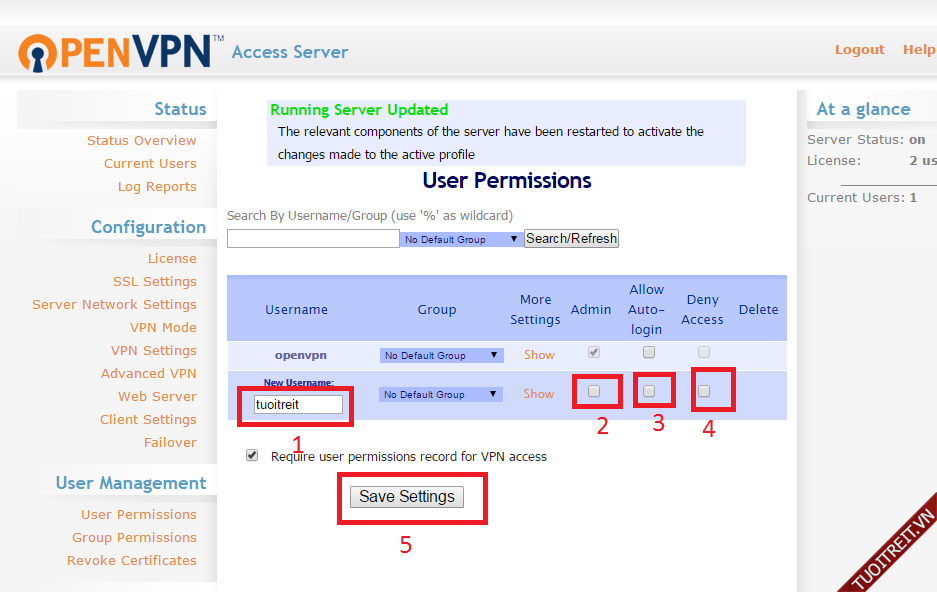This screenshot has width=937, height=592.
Task: Enable Allow Auto-login for new user tuoitreit
Action: click(649, 391)
